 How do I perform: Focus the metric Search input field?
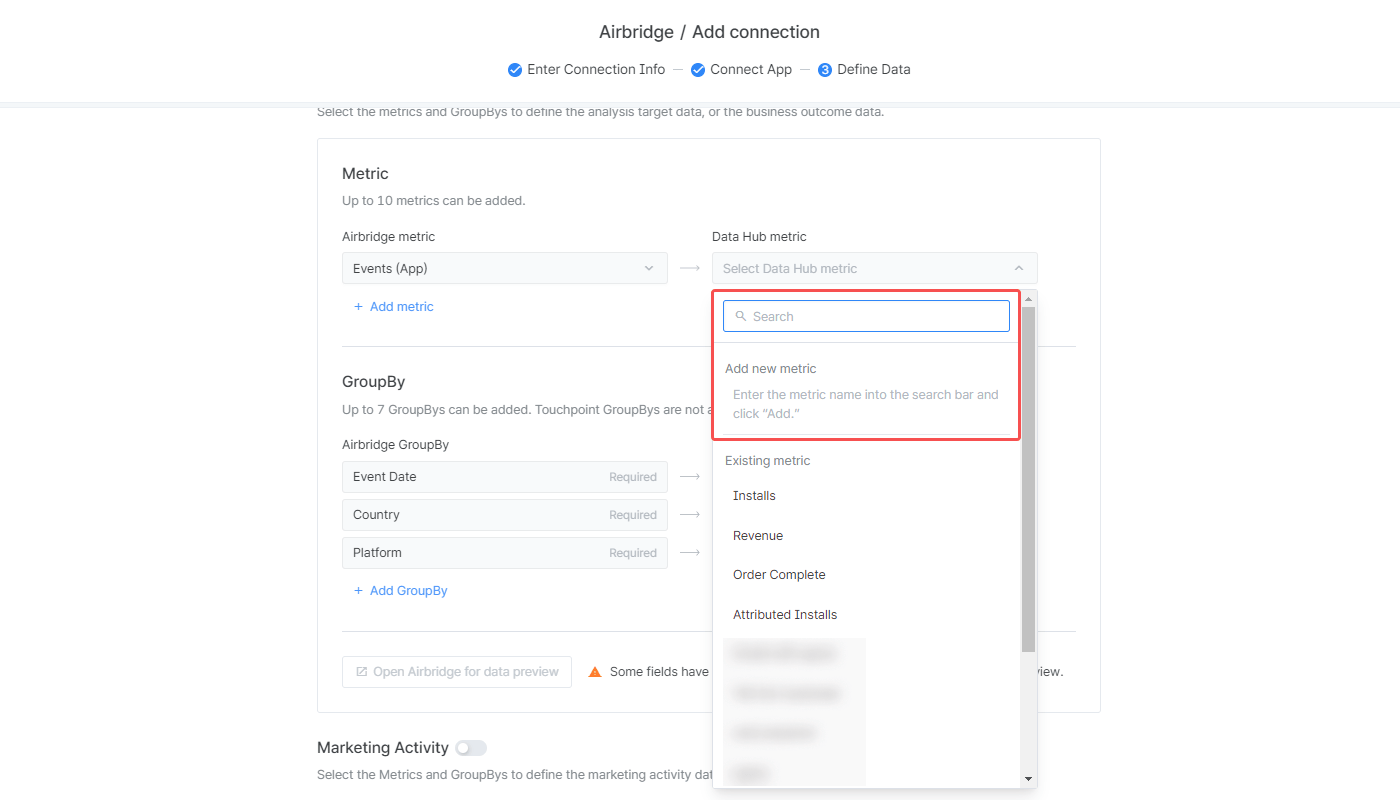(866, 316)
